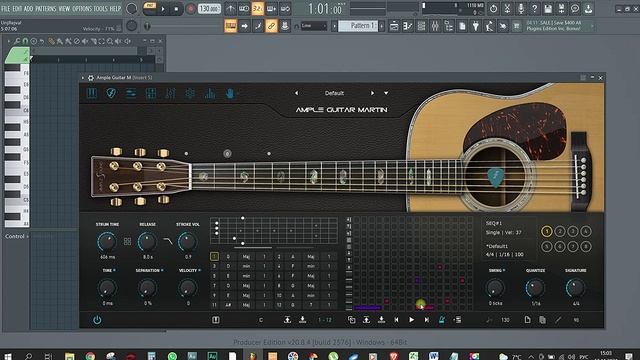Open the Channel rack icon
This screenshot has height=360, width=640.
[x=421, y=26]
